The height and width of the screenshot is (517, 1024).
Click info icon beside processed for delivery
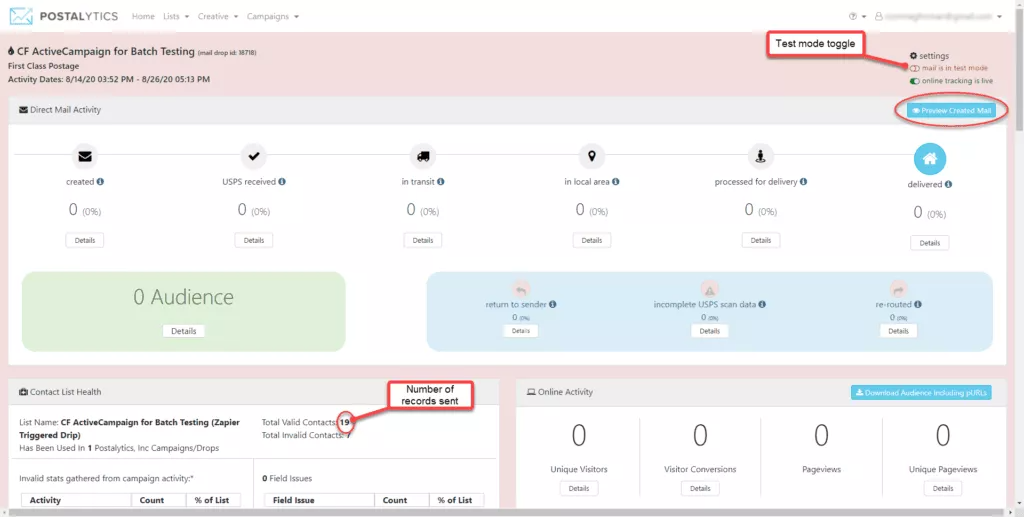point(803,181)
